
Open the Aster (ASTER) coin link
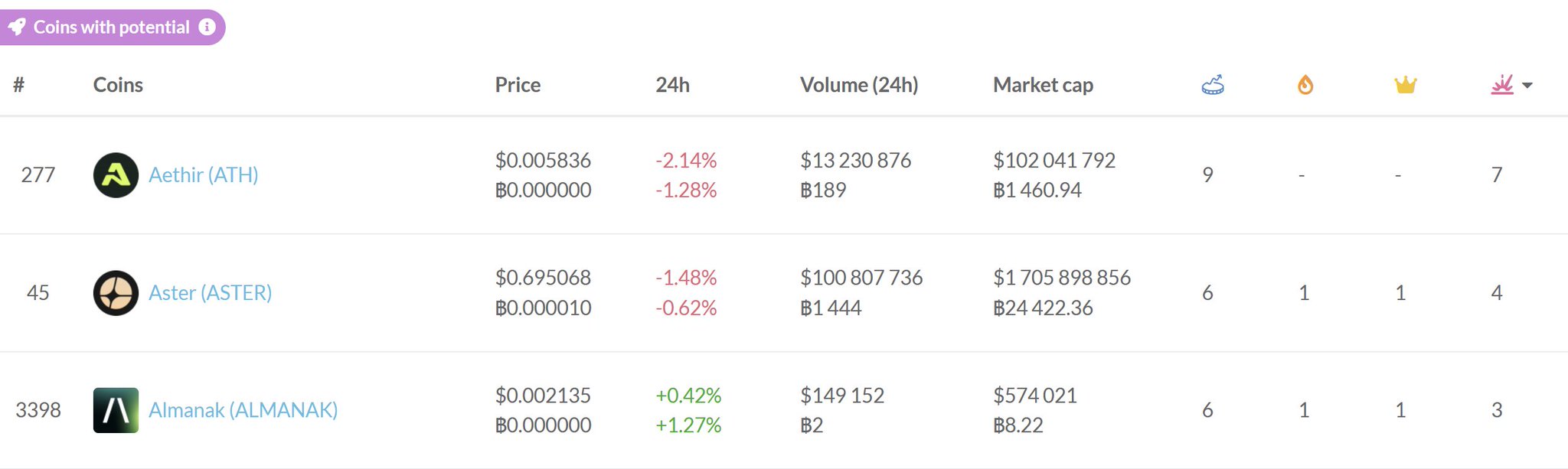(x=210, y=293)
